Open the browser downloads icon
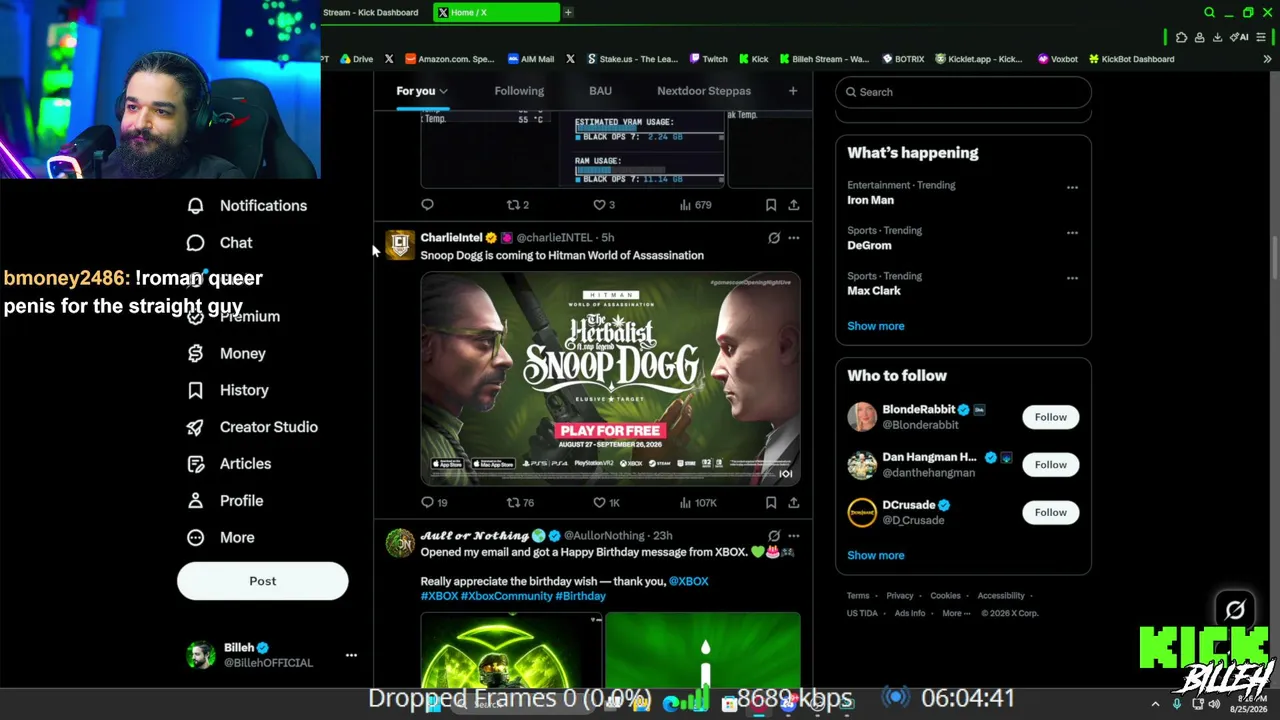 coord(1217,38)
